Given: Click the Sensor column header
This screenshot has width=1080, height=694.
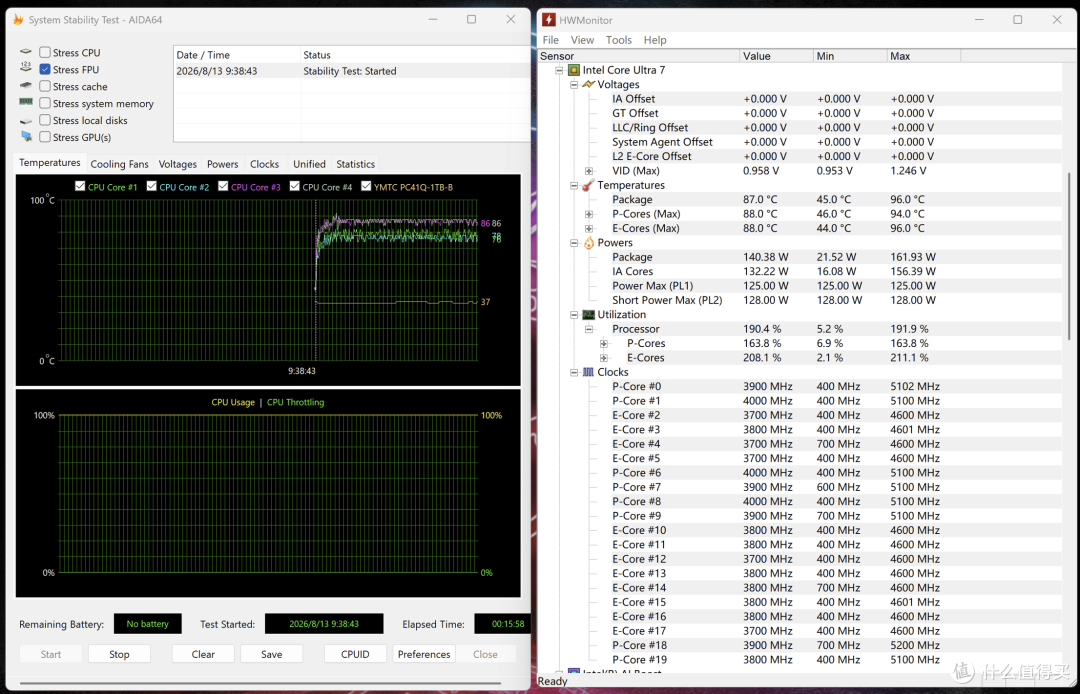Looking at the screenshot, I should pyautogui.click(x=638, y=56).
